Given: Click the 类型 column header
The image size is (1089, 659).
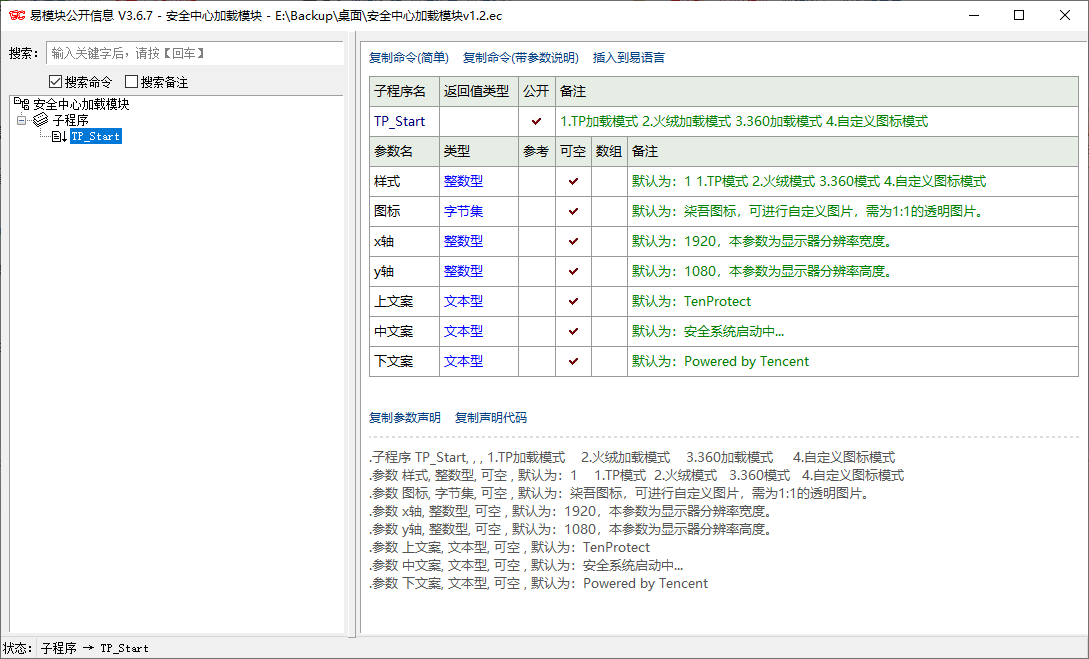Looking at the screenshot, I should coord(479,151).
